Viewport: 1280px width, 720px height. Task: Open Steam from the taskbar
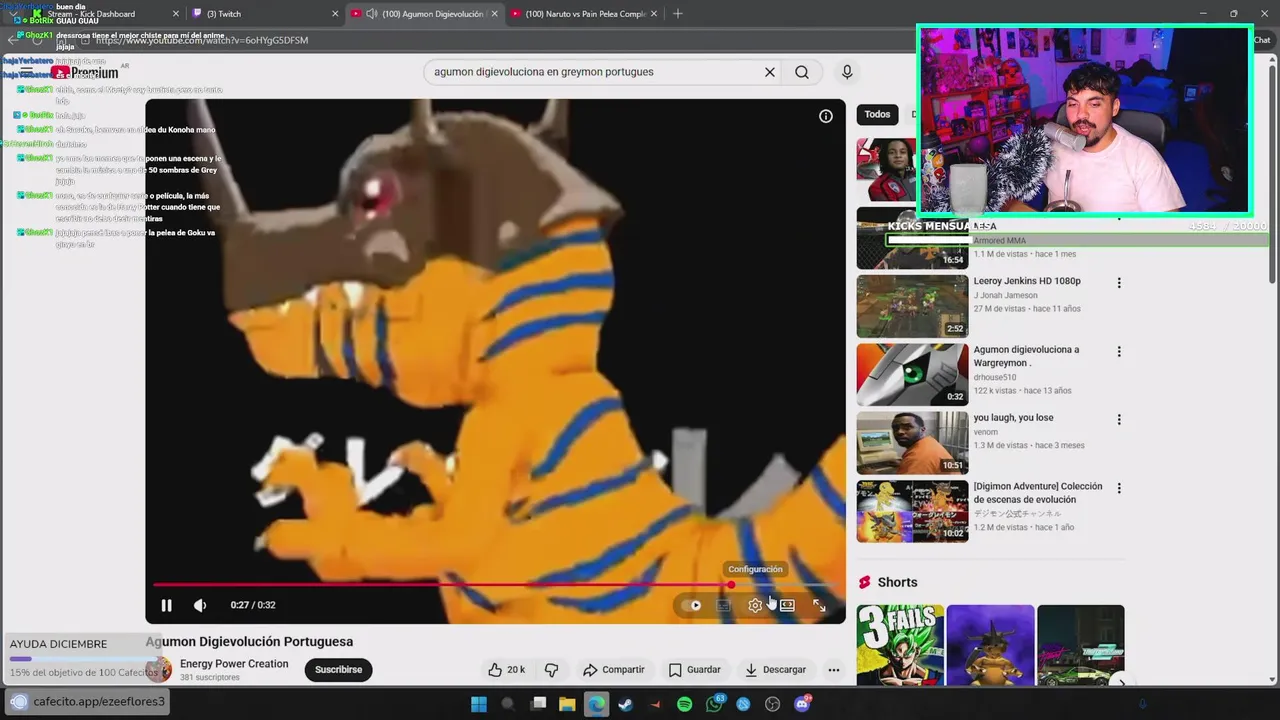point(625,704)
